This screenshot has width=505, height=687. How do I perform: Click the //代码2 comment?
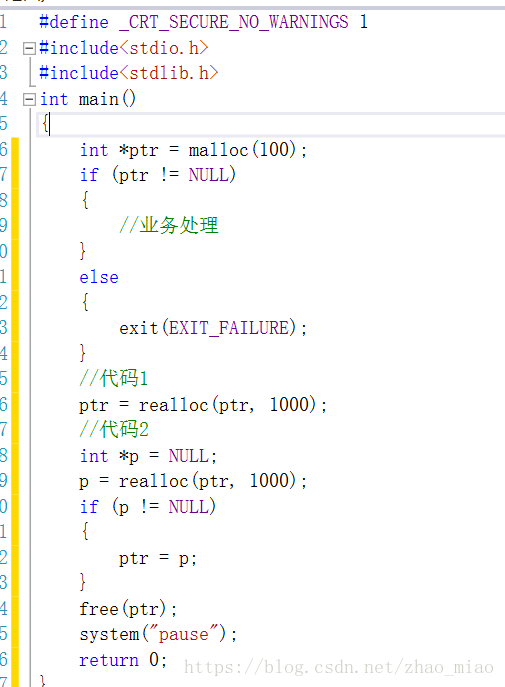(x=114, y=429)
